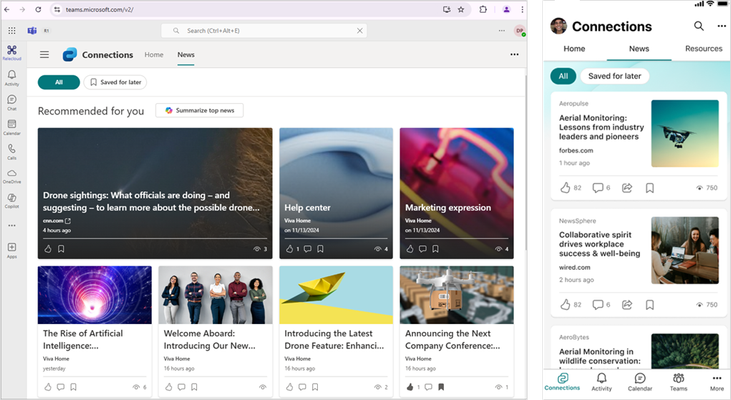Image resolution: width=731 pixels, height=400 pixels.
Task: Click the Connections logo in desktop header
Action: (69, 55)
